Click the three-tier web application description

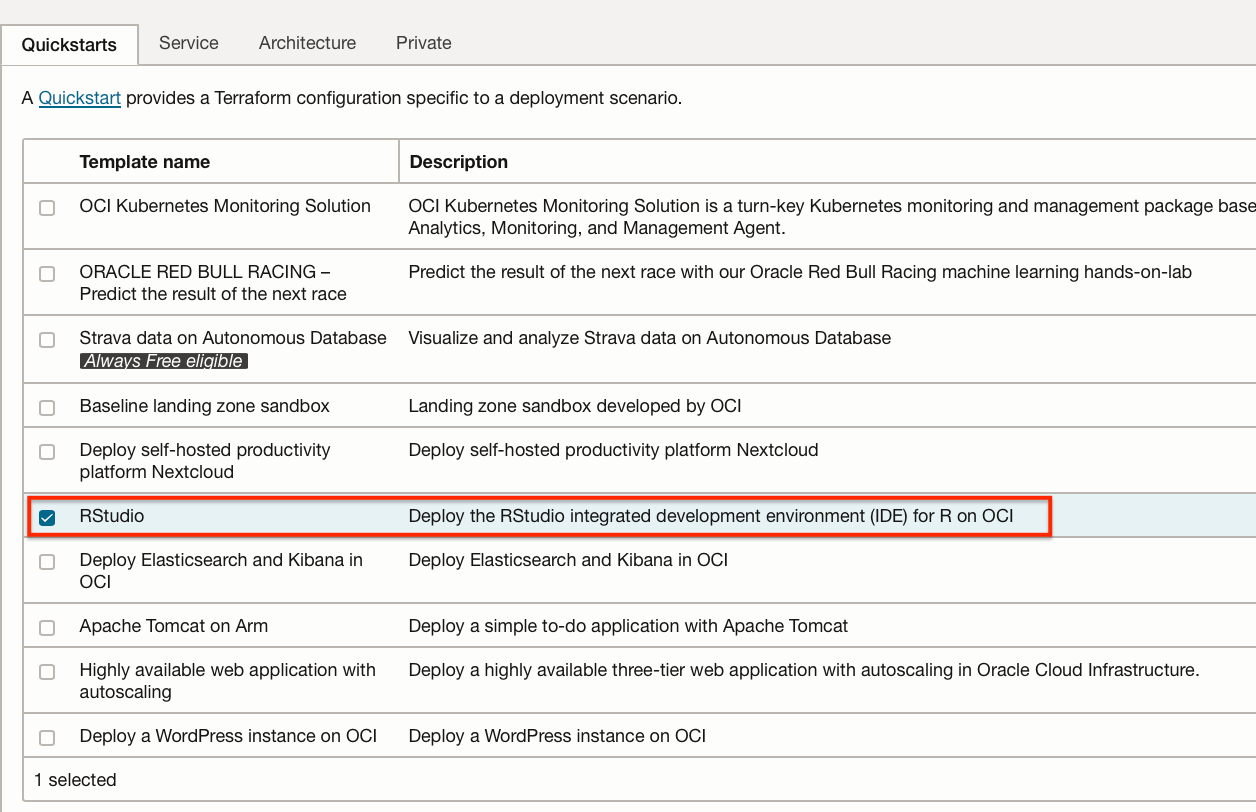(x=804, y=670)
